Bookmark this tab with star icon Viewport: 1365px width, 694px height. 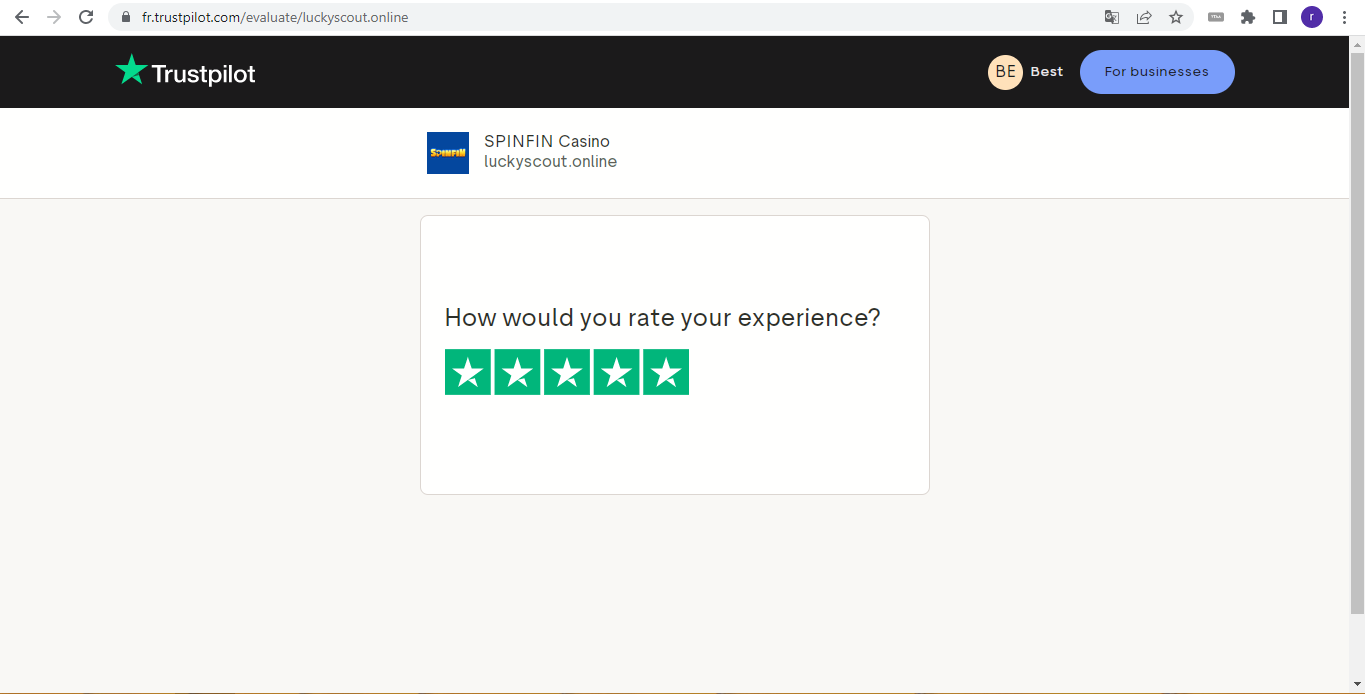(x=1176, y=17)
